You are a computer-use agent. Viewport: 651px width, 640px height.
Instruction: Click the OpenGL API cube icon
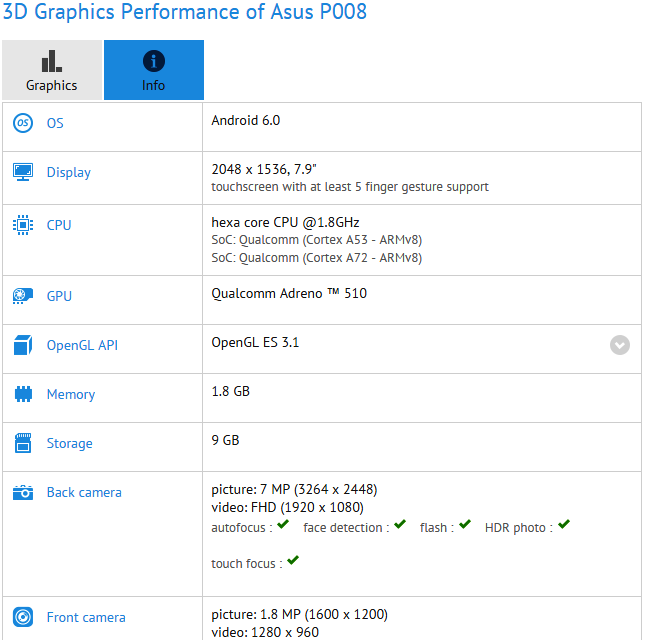pyautogui.click(x=23, y=346)
